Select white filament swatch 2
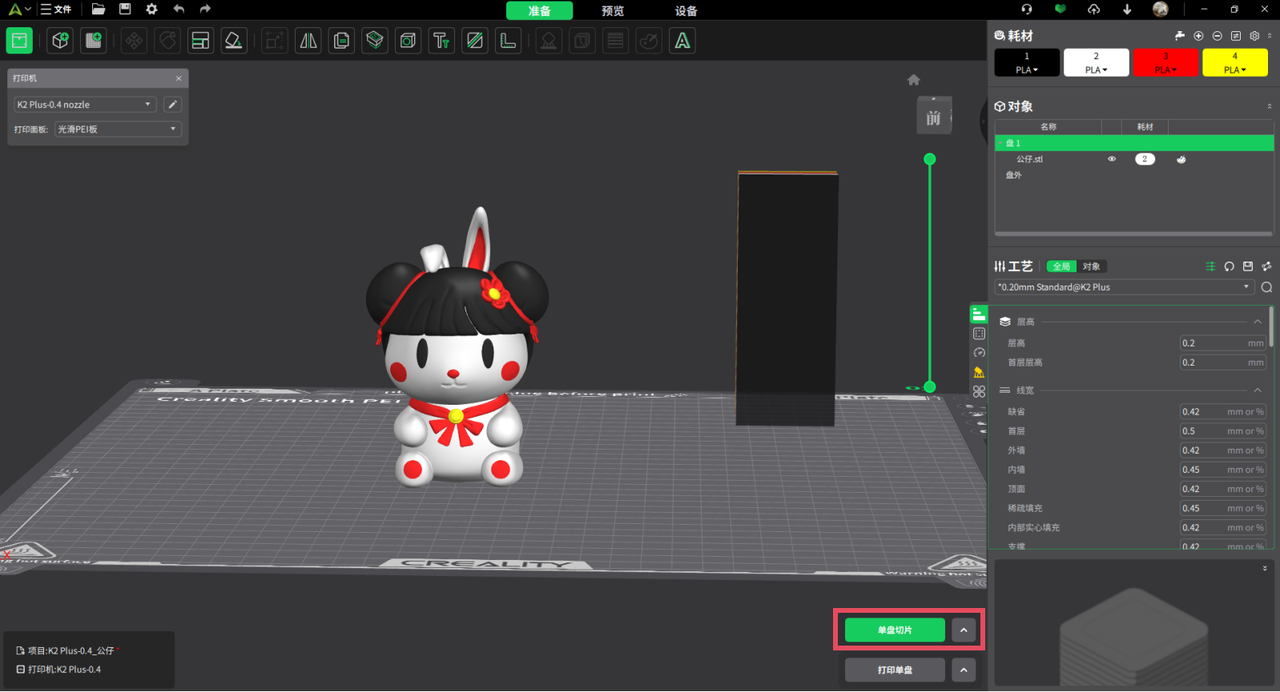The width and height of the screenshot is (1280, 692). coord(1096,63)
